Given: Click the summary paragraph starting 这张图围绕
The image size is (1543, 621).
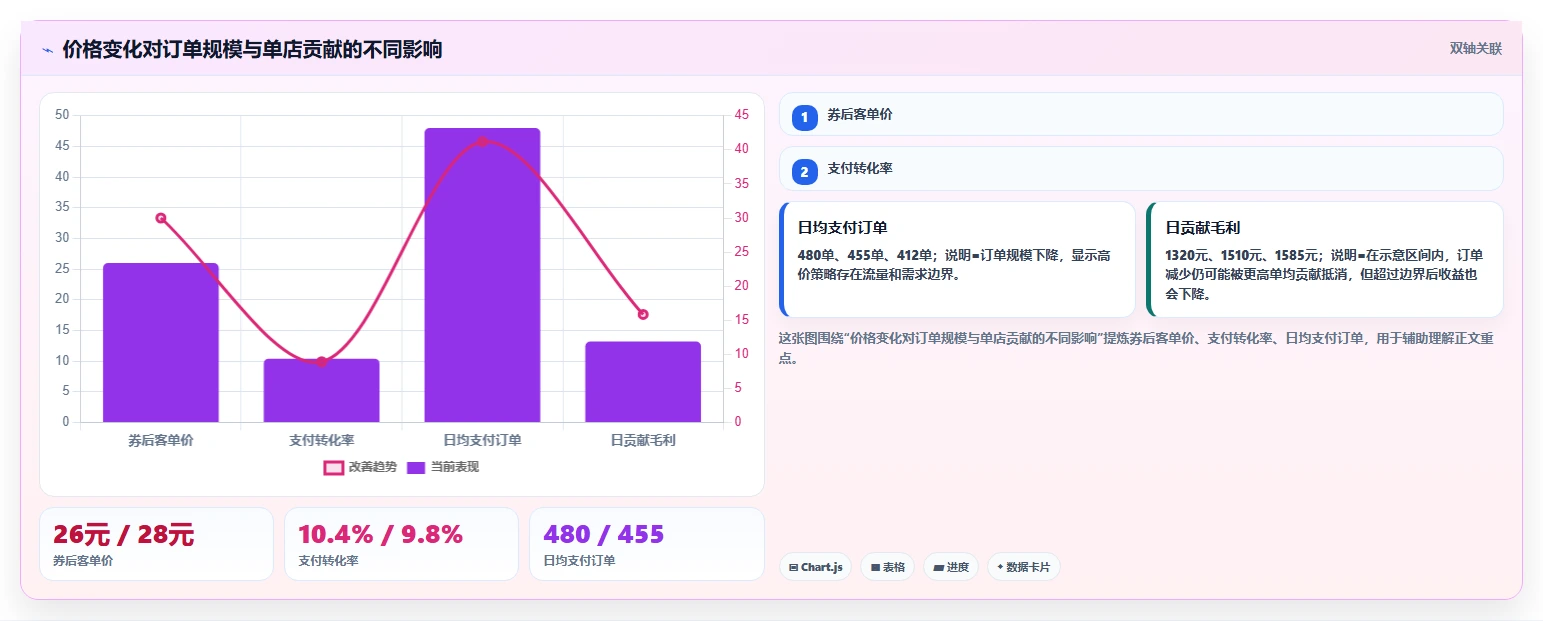Looking at the screenshot, I should click(x=1137, y=348).
